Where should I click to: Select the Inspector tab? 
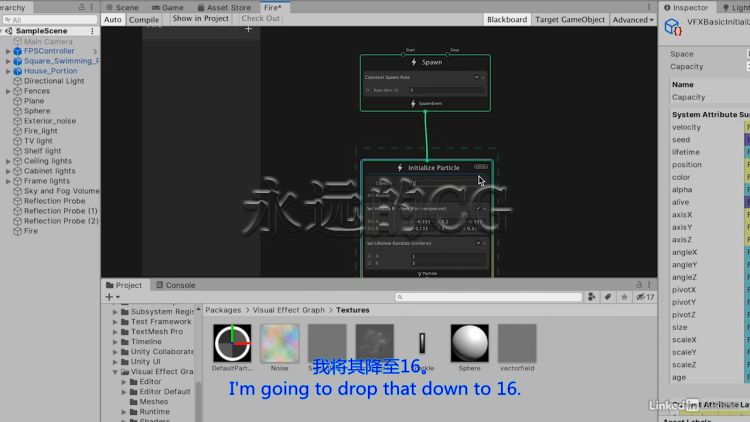pyautogui.click(x=686, y=7)
